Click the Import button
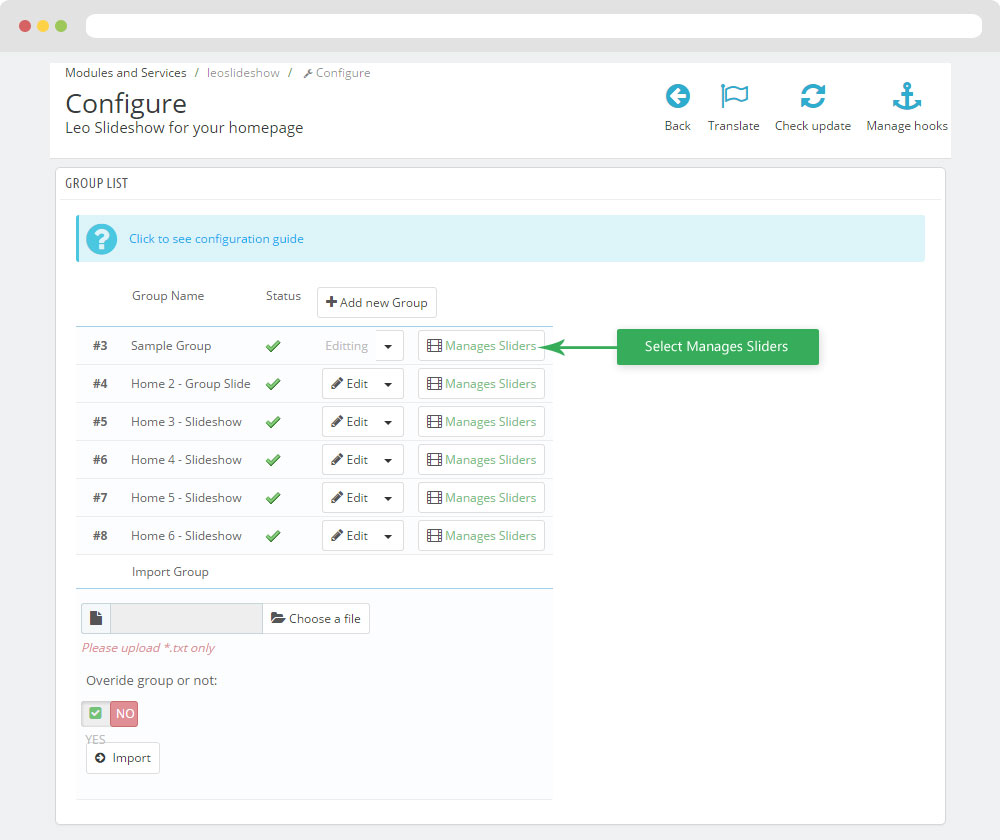This screenshot has width=1000, height=840. 123,758
